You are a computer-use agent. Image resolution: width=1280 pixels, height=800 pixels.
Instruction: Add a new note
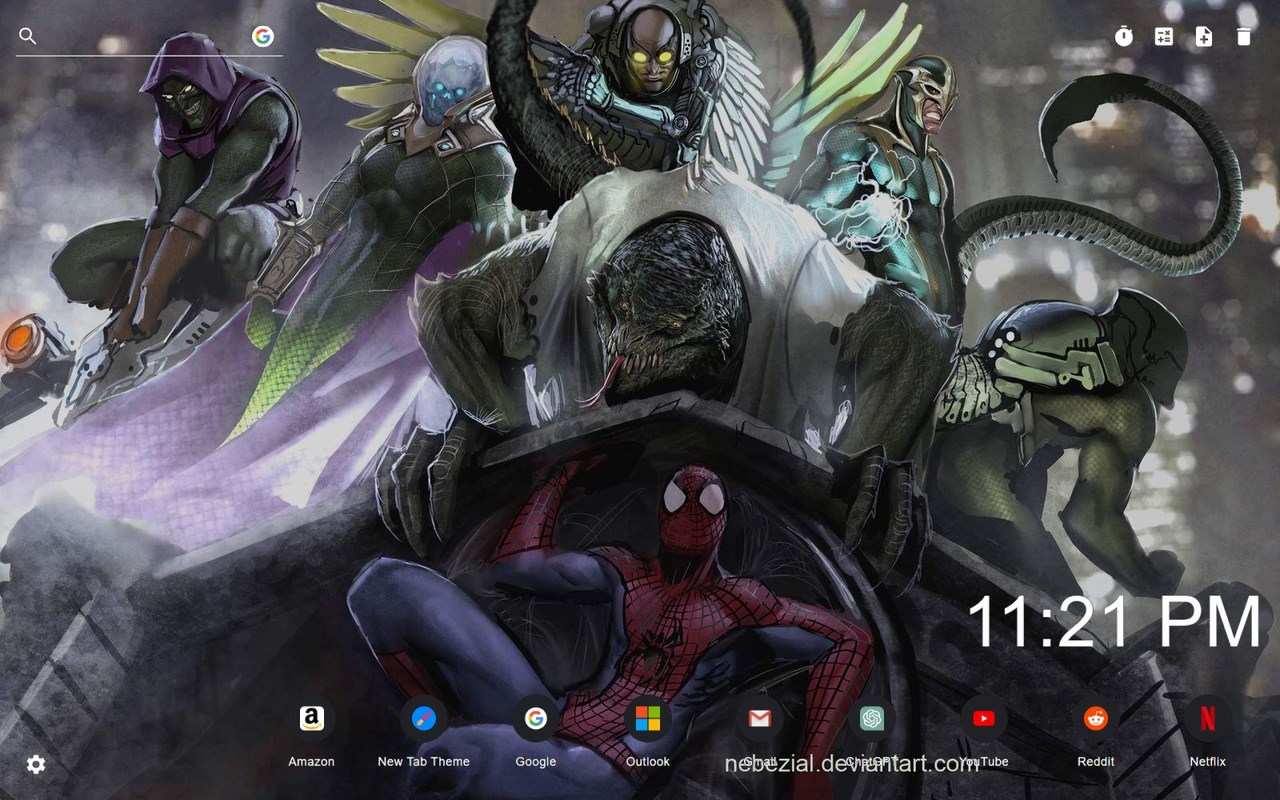(1204, 37)
